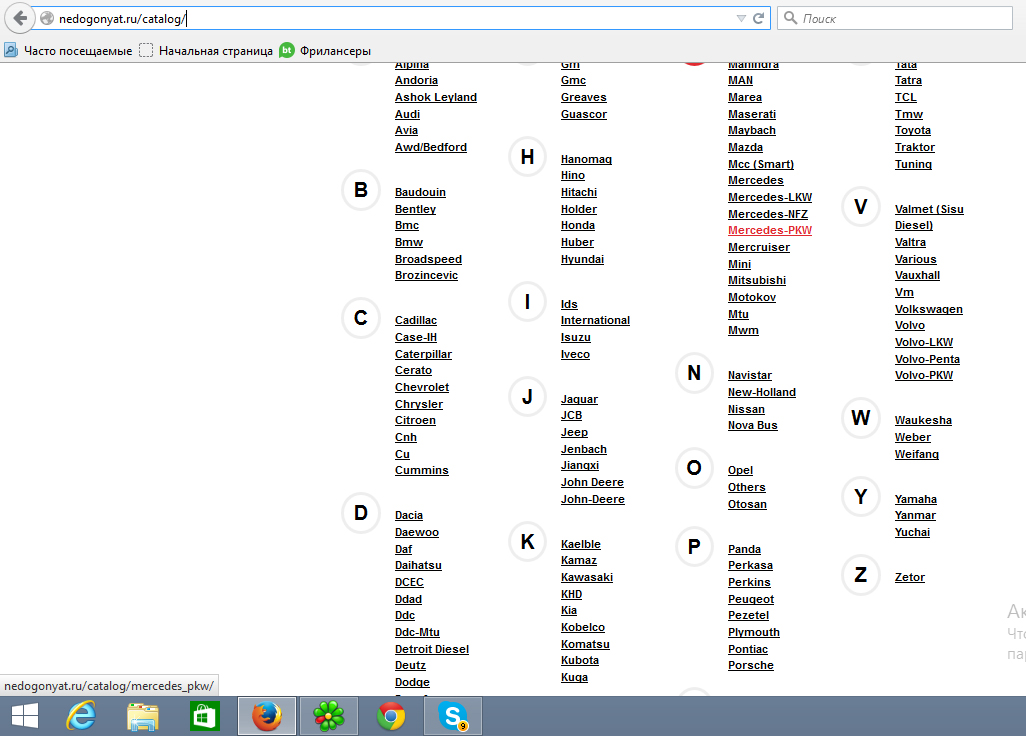
Task: Open the Часто посещаемые bookmarks folder
Action: point(68,50)
